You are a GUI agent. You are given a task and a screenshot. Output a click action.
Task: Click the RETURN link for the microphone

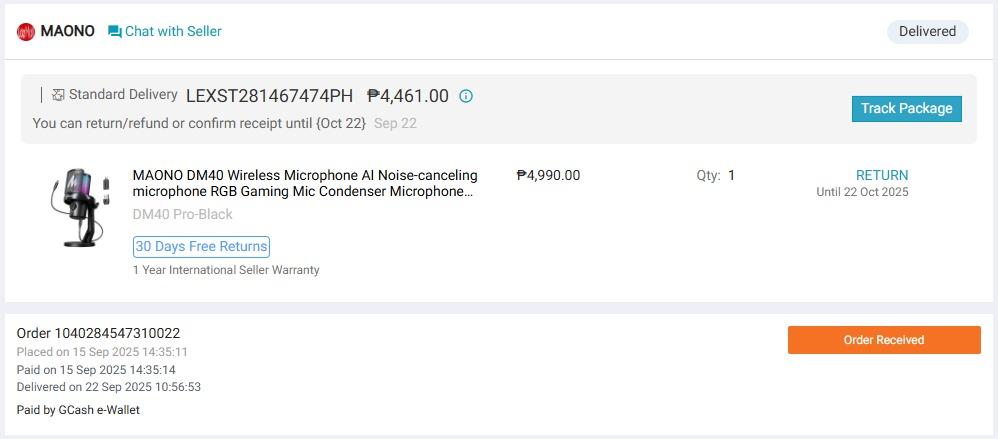click(x=882, y=175)
